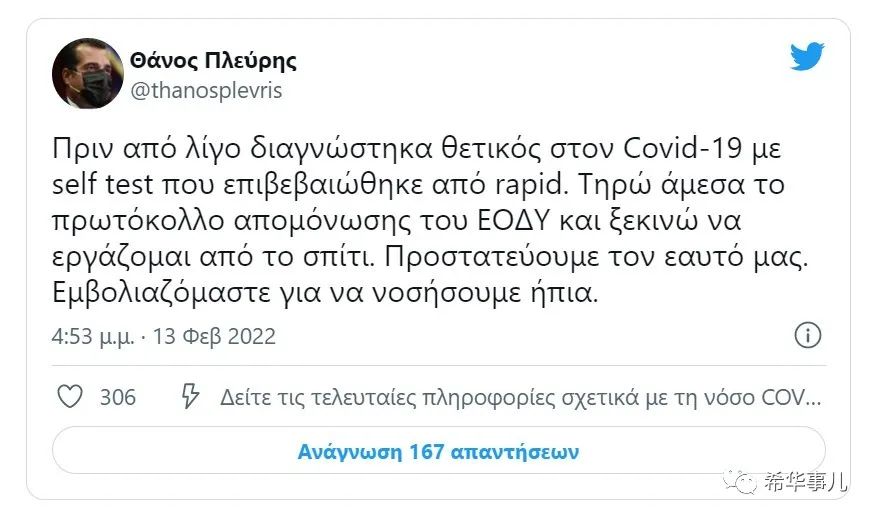The width and height of the screenshot is (876, 520).
Task: Open Twitter via the blue bird logo
Action: point(807,56)
